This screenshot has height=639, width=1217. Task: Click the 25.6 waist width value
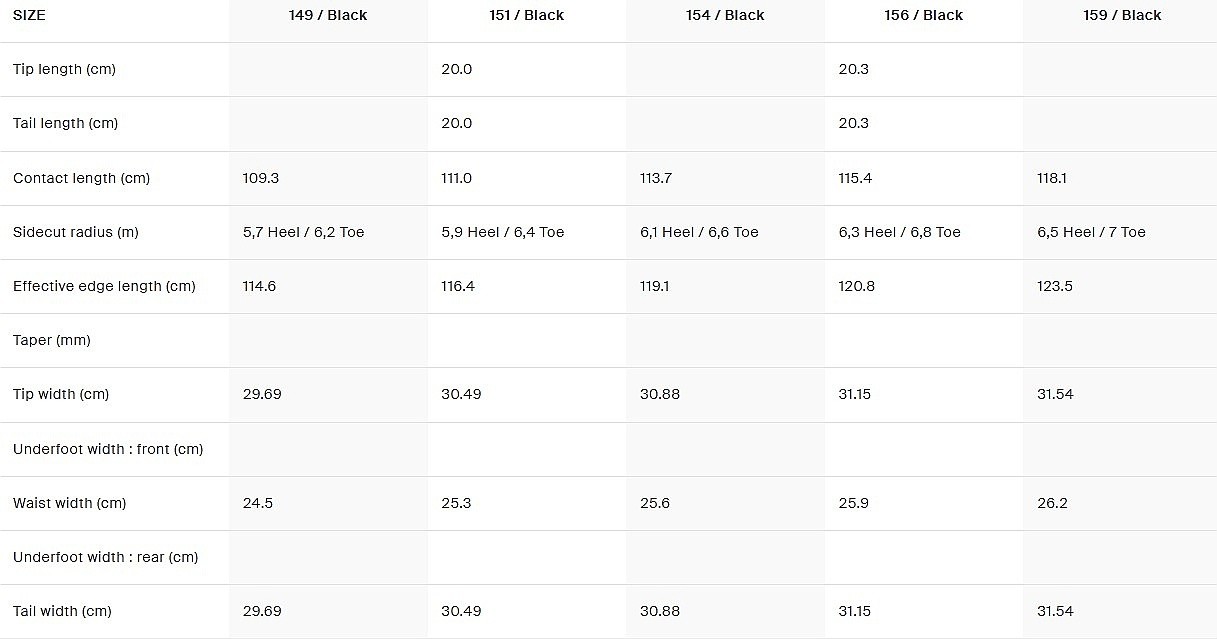(x=655, y=503)
